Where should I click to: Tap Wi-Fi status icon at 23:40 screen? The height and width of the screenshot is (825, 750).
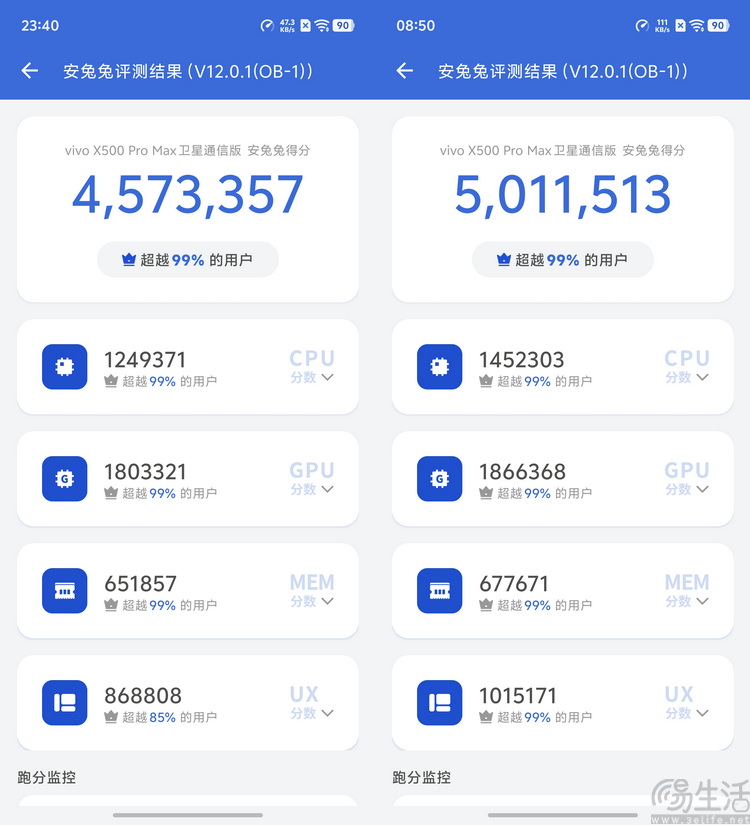tap(322, 25)
